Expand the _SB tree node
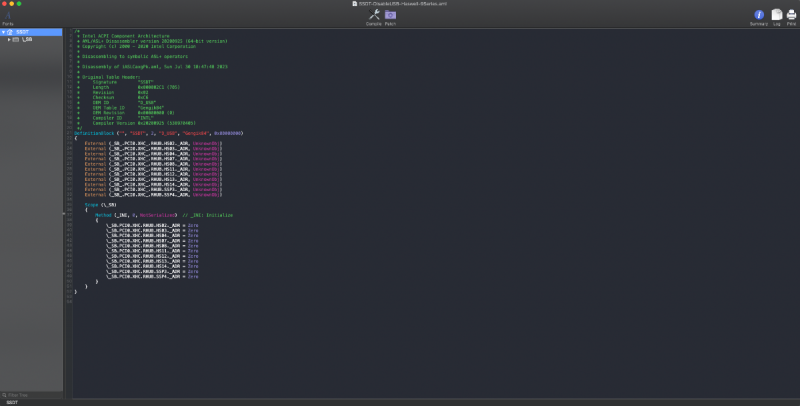Image resolution: width=800 pixels, height=406 pixels. tap(9, 39)
